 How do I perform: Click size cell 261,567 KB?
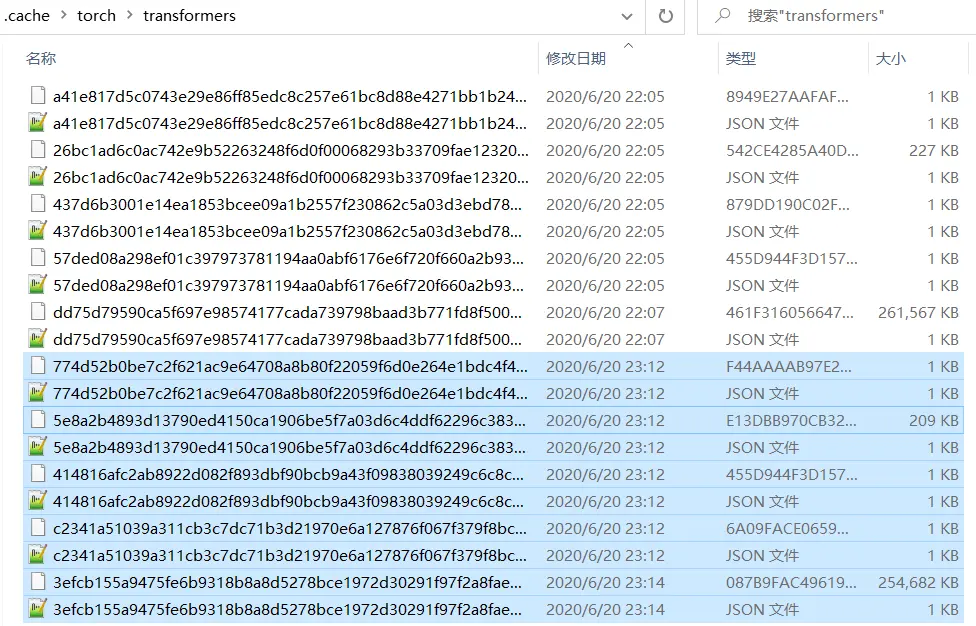coord(918,312)
